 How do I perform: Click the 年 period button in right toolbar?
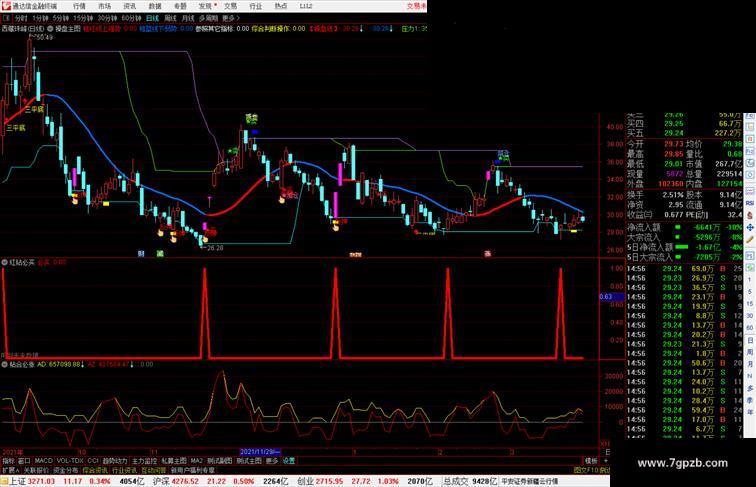750,412
